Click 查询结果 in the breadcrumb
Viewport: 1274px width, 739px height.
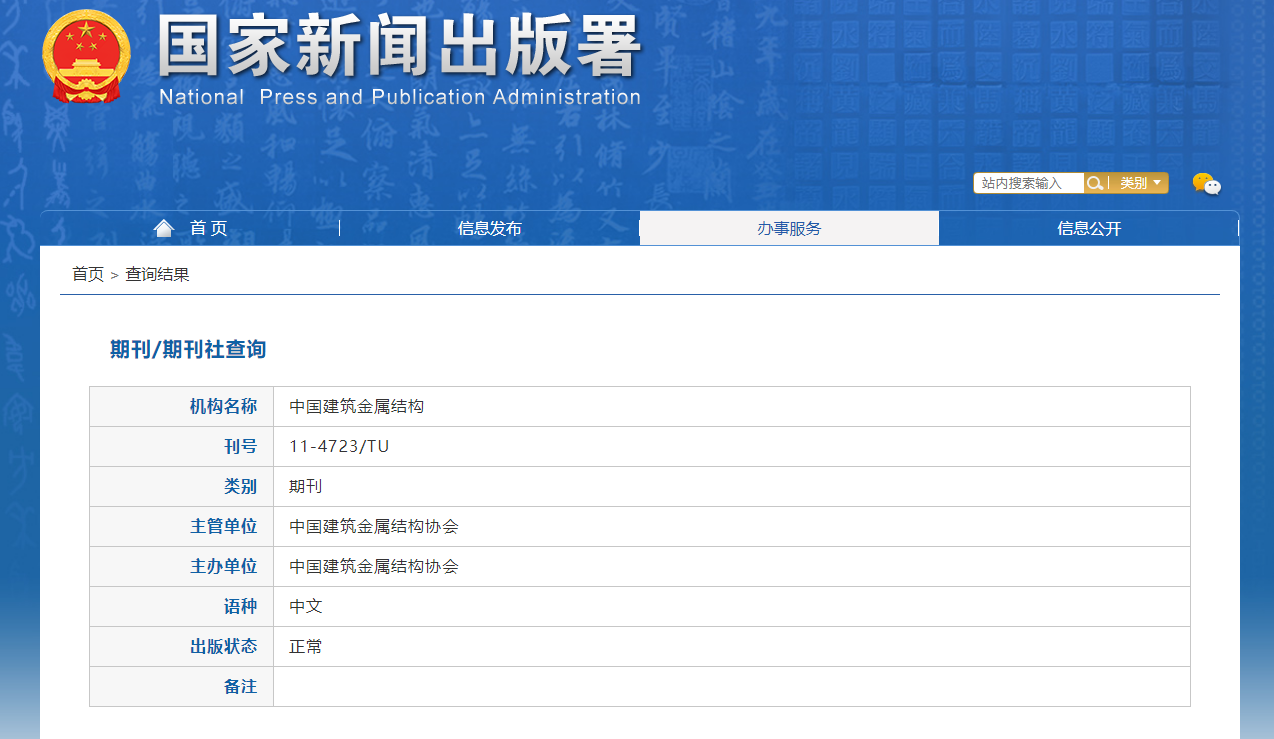point(157,274)
